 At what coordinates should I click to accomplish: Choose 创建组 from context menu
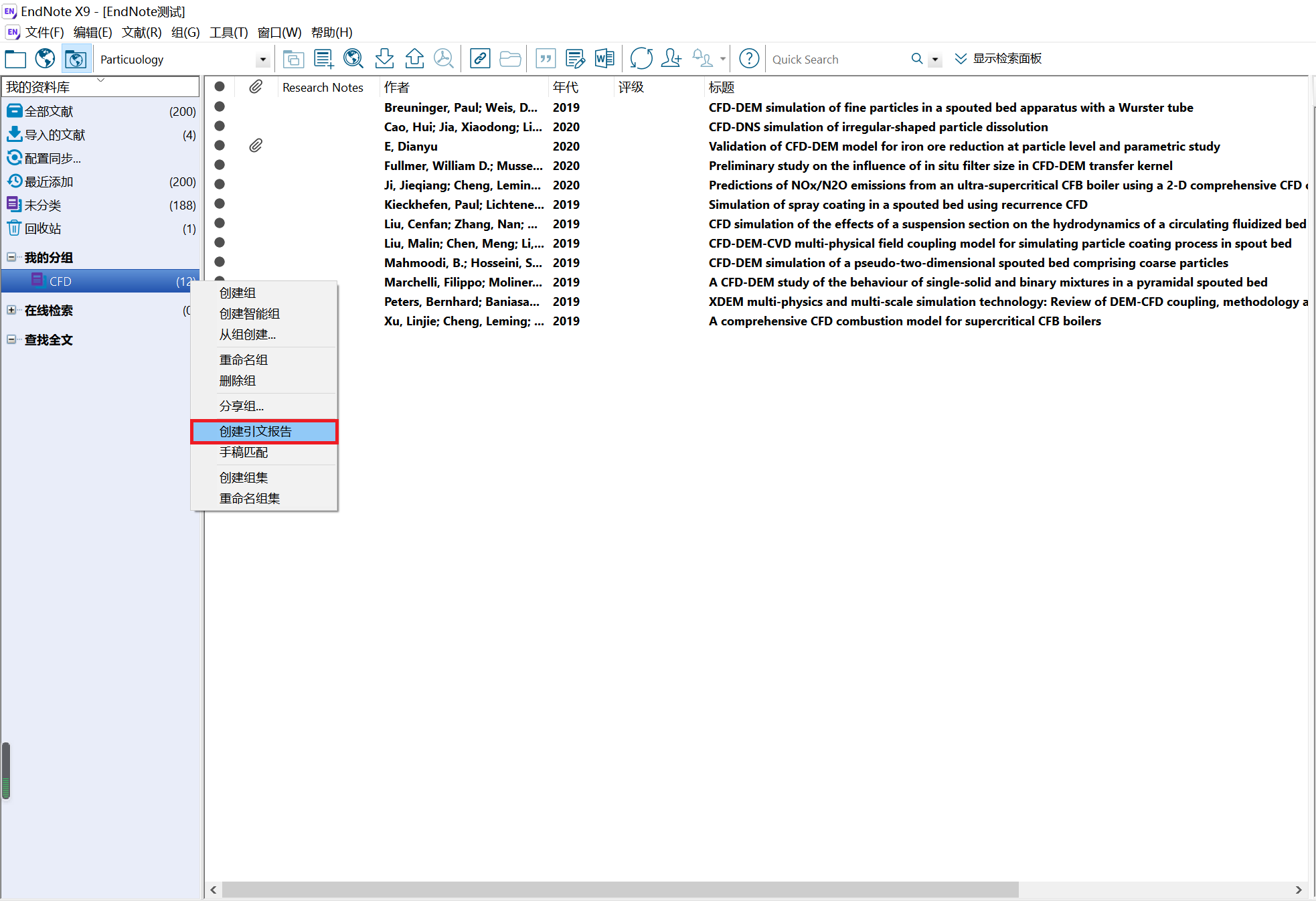264,293
